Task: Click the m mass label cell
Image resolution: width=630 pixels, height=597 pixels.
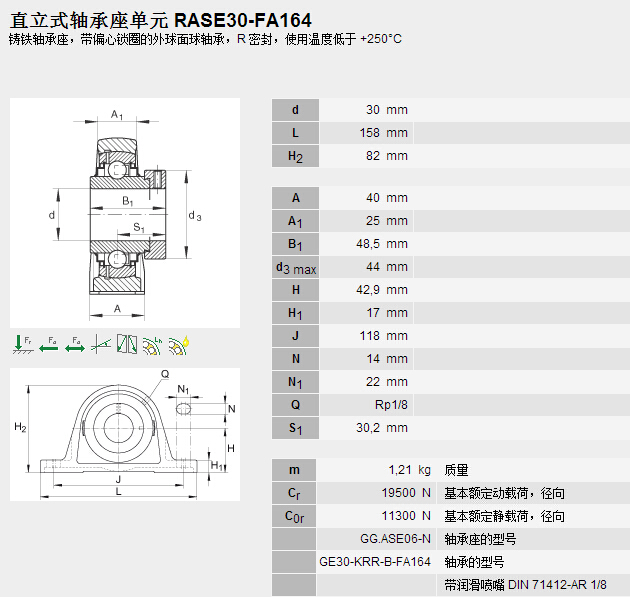Action: 294,470
